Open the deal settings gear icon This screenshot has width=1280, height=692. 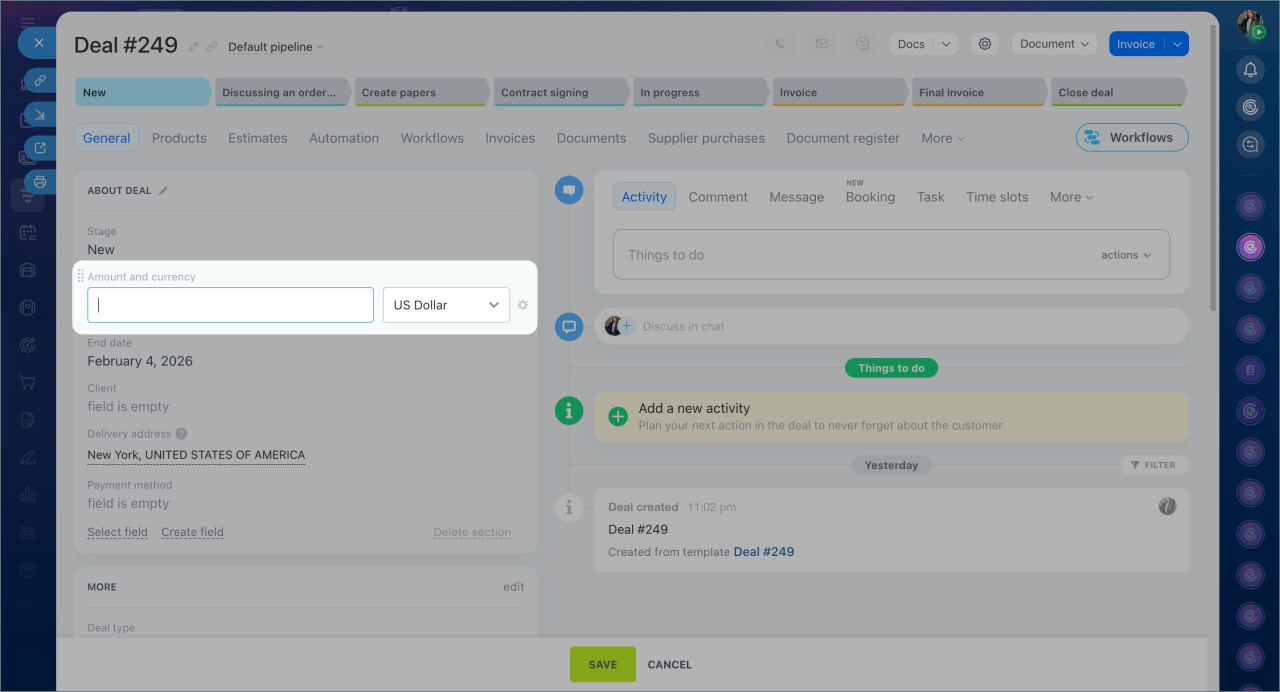click(x=985, y=44)
